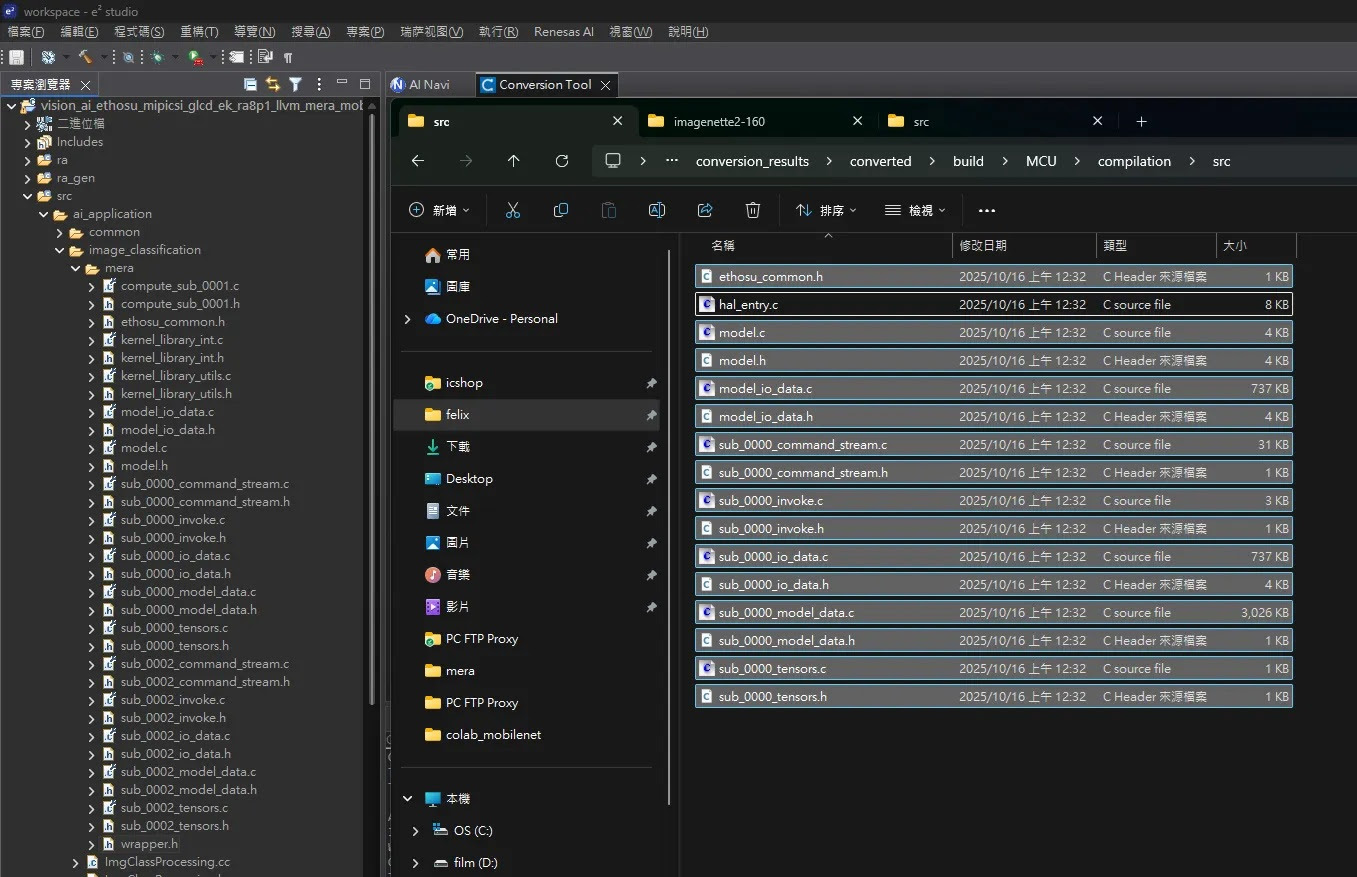This screenshot has width=1357, height=877.
Task: Toggle the pilcrow show whitespace characters button
Action: (288, 57)
